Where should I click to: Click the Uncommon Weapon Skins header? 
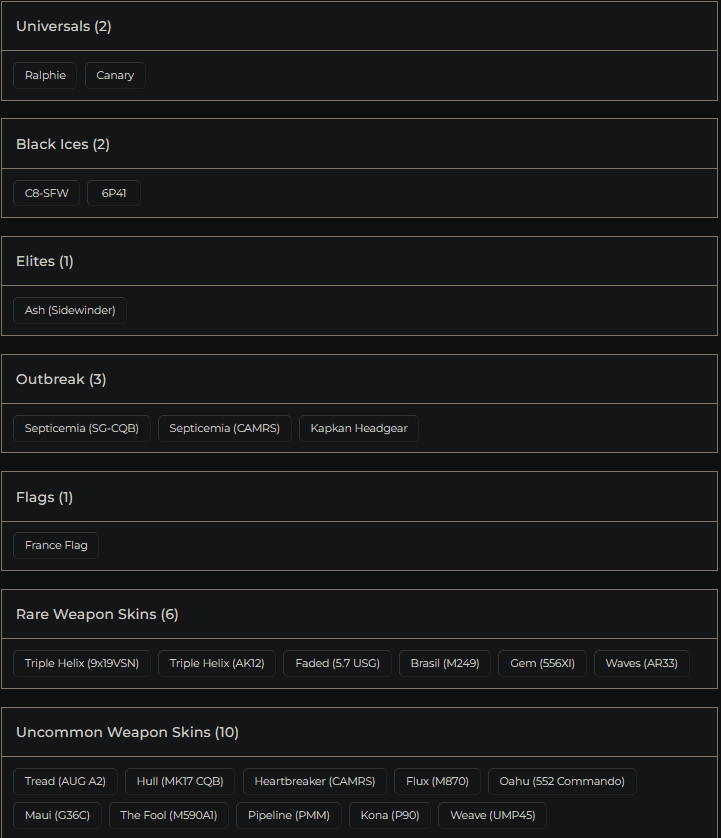point(127,731)
